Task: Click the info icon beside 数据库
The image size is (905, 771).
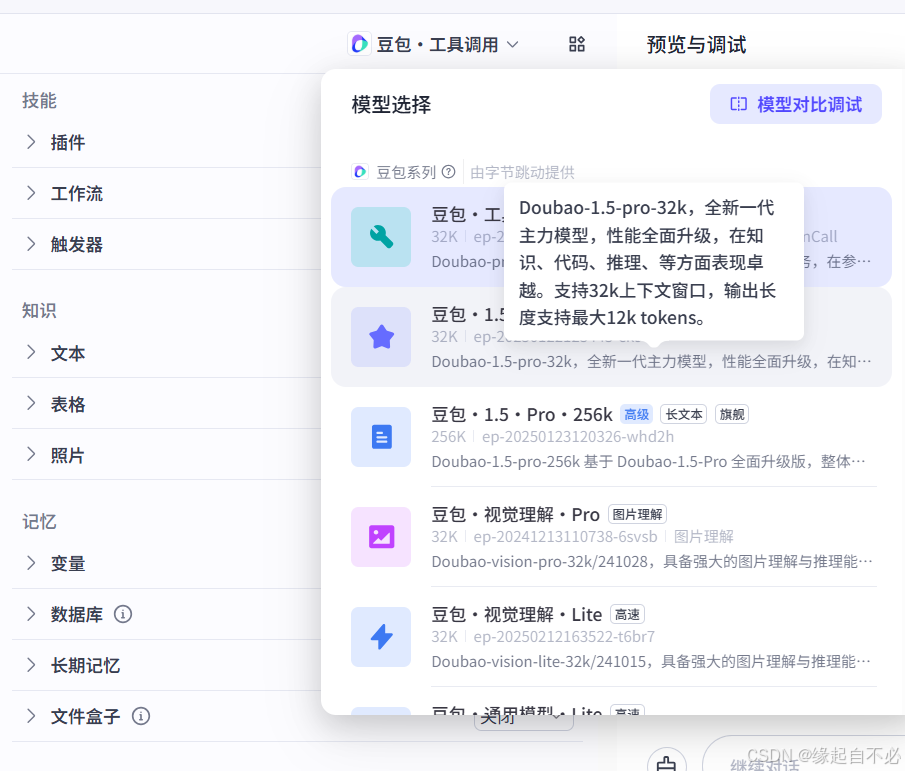Action: (123, 614)
